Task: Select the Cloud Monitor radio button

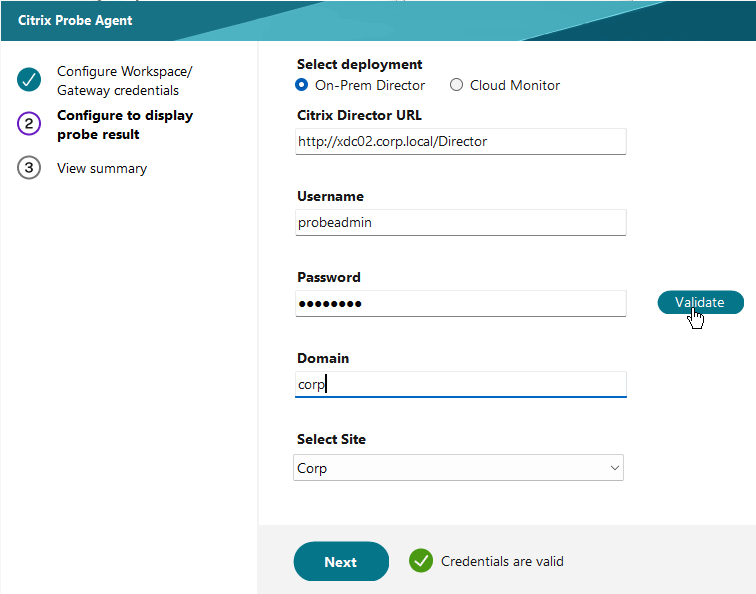Action: pos(456,85)
